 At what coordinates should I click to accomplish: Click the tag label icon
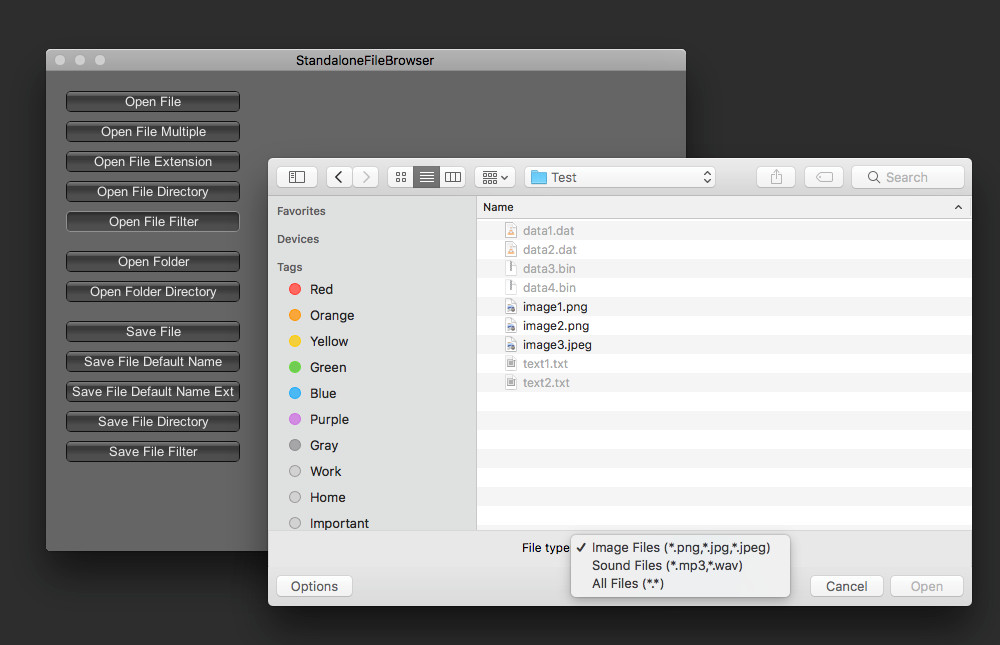[824, 176]
